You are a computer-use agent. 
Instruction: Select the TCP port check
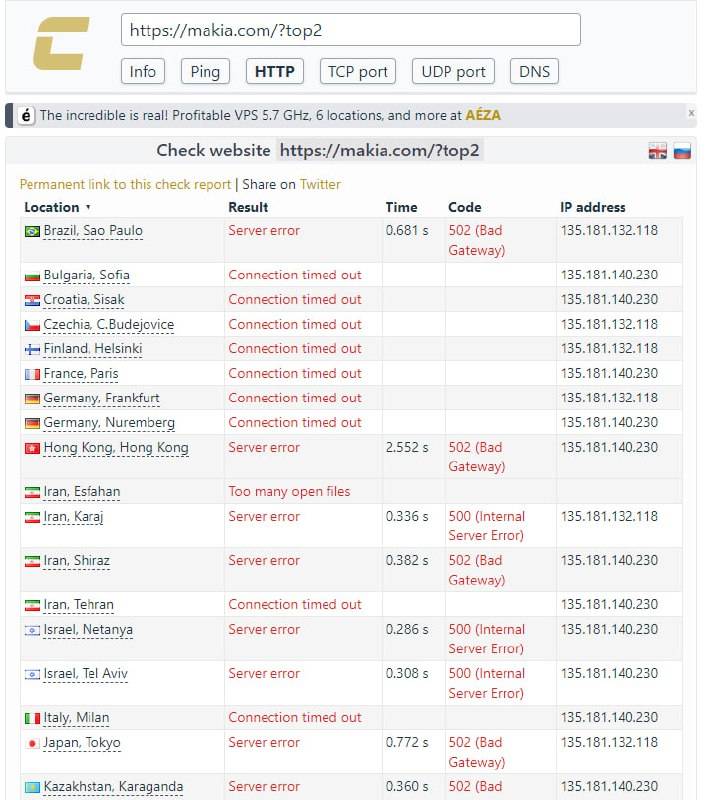pos(358,71)
